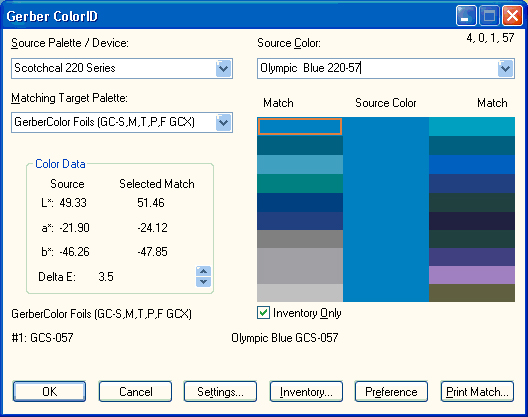Click the source L* value 49.33
The height and width of the screenshot is (417, 528).
pos(73,203)
